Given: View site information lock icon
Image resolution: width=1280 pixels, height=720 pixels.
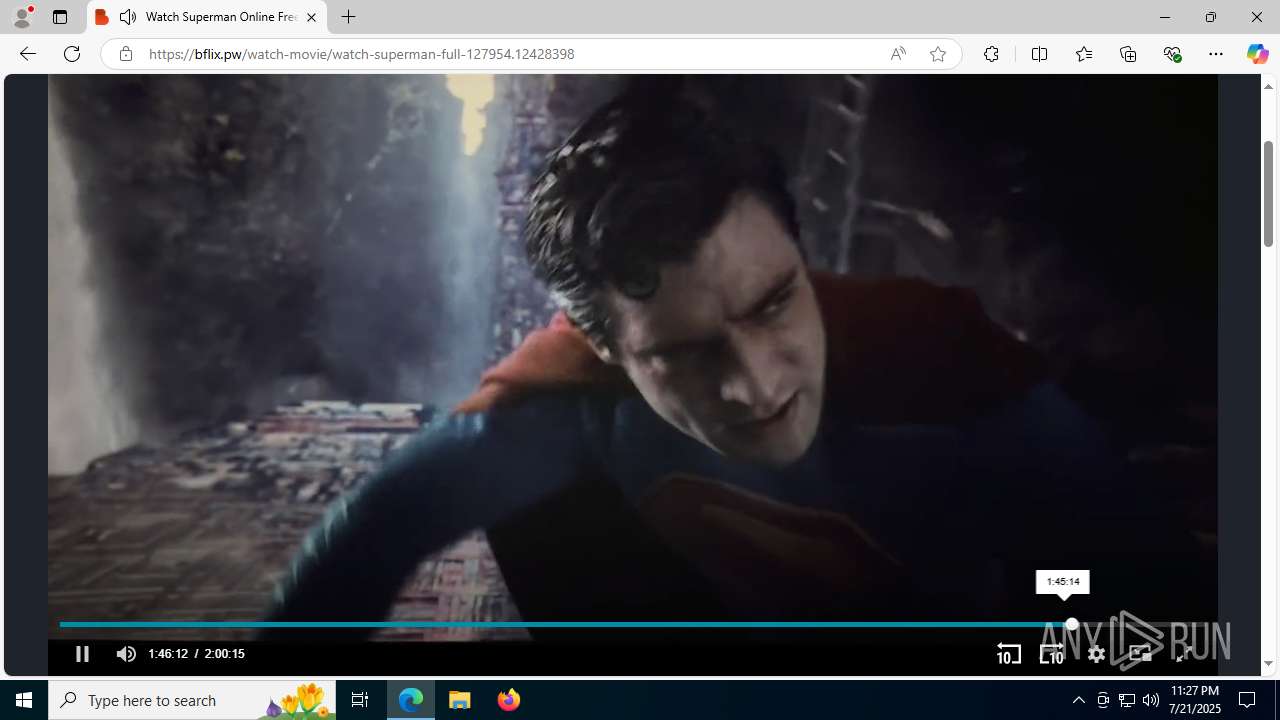Looking at the screenshot, I should pyautogui.click(x=125, y=54).
